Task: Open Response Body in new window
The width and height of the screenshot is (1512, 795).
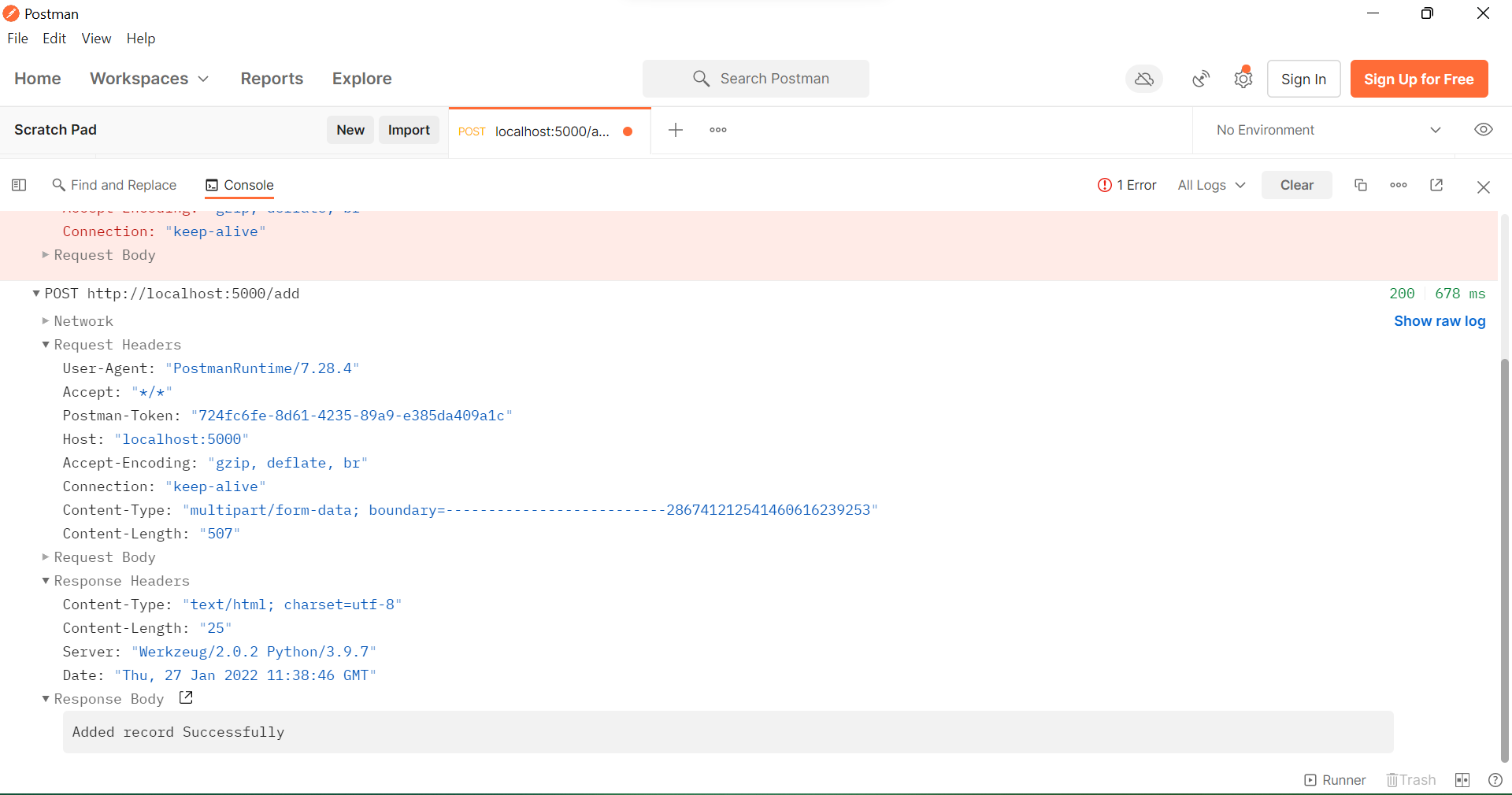Action: (185, 697)
